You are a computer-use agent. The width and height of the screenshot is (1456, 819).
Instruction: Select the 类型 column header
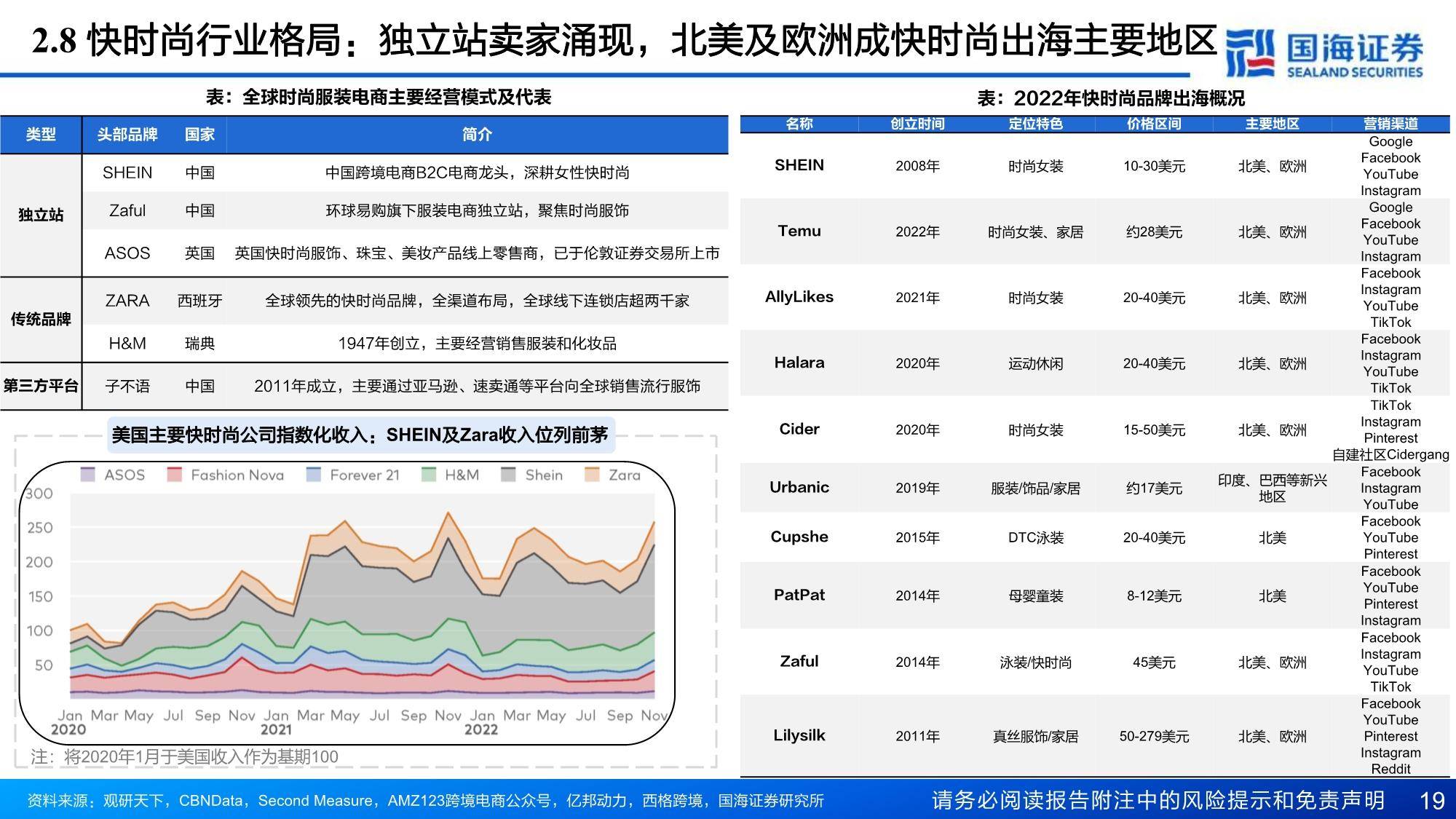(41, 134)
